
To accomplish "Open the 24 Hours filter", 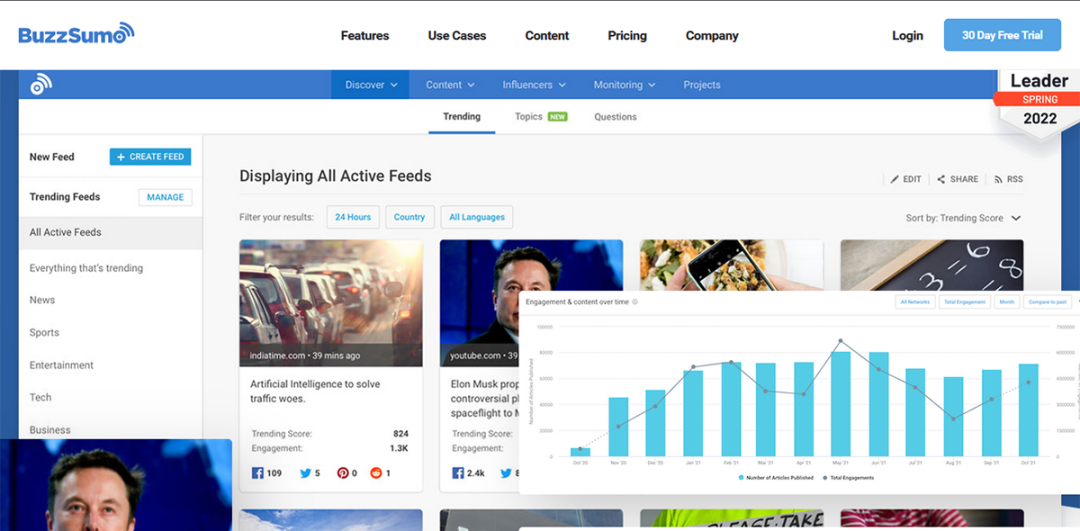I will coord(353,217).
